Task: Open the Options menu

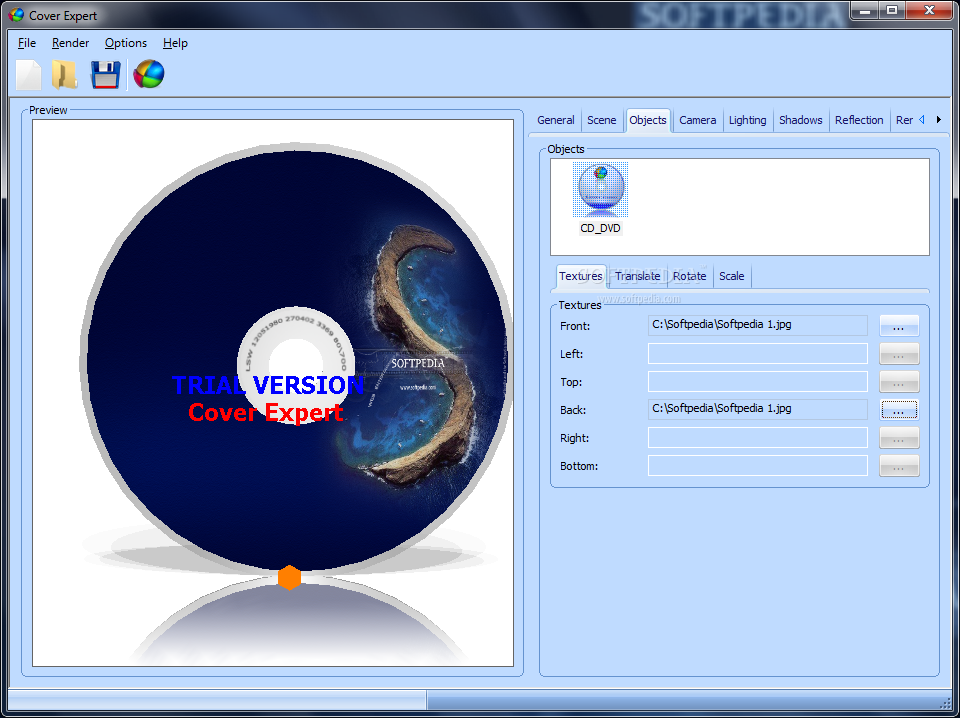Action: [x=126, y=43]
